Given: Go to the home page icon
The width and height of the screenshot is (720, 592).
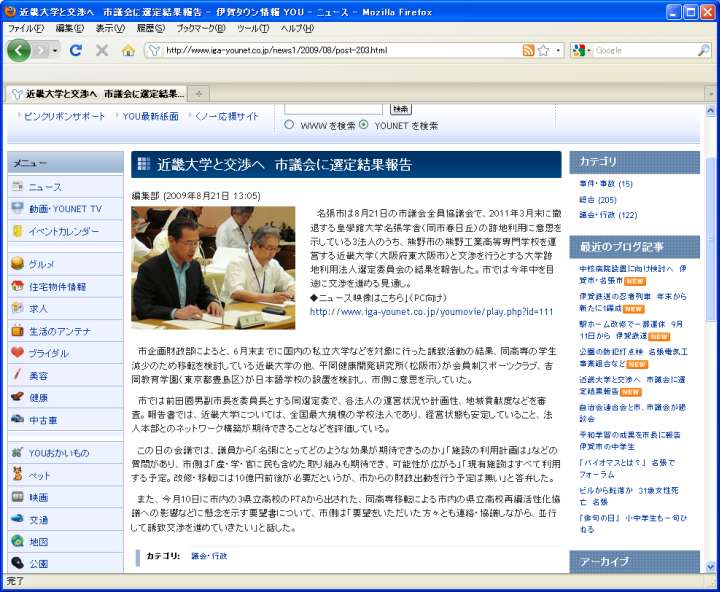Looking at the screenshot, I should [128, 50].
